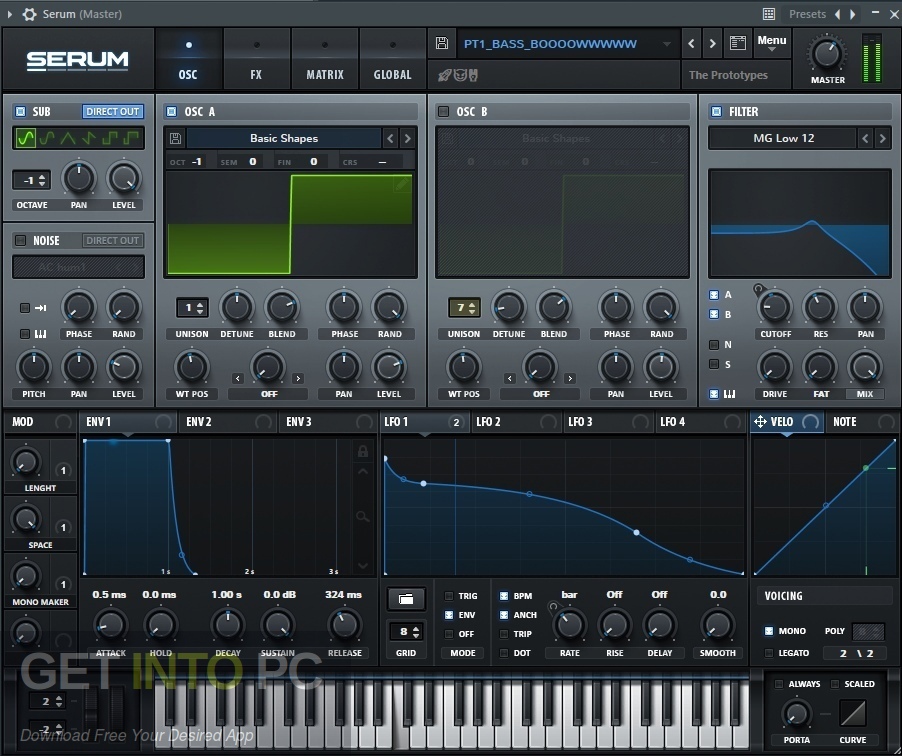Go to the next preset arrow
The image size is (902, 756).
[x=712, y=43]
